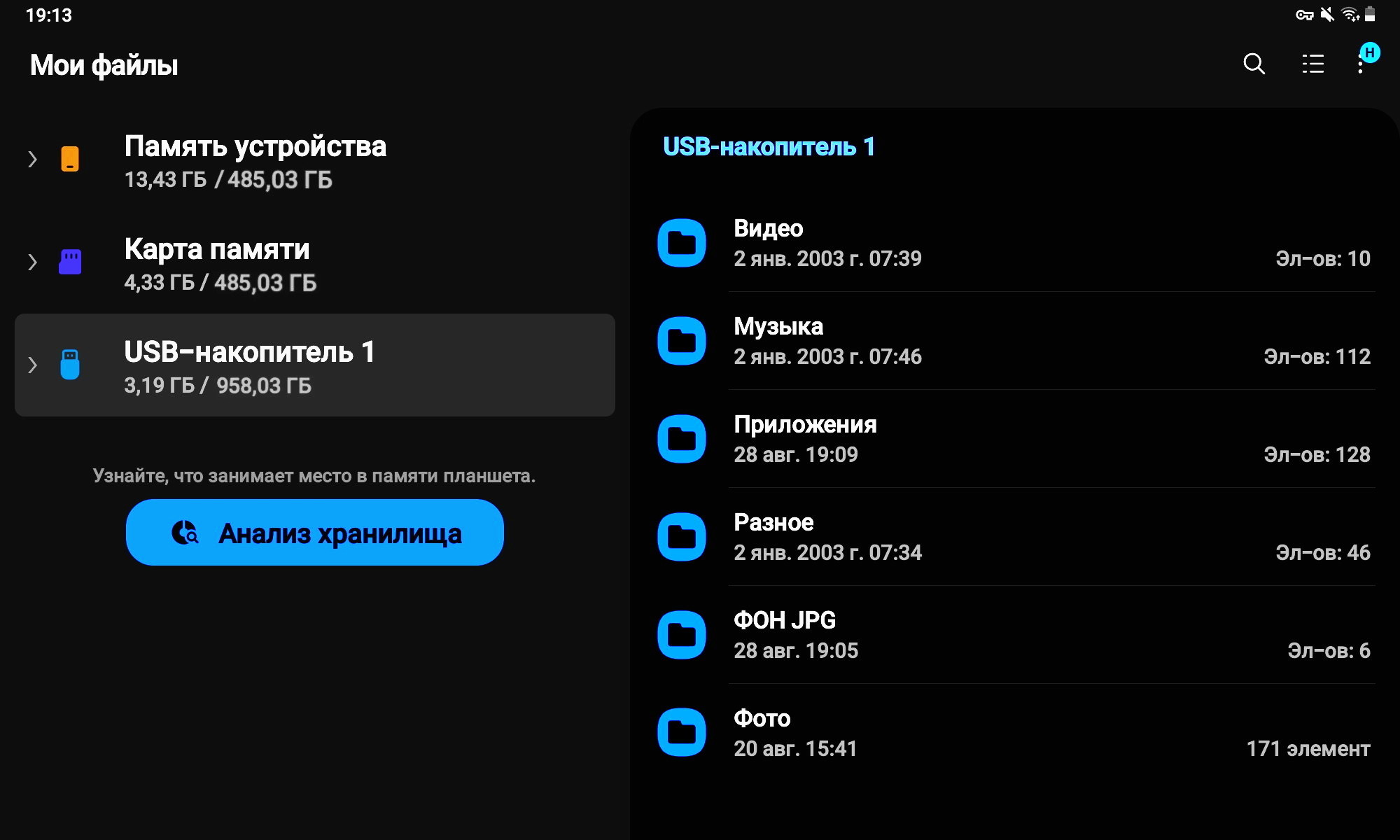Expand the Память устройства storage entry
Image resolution: width=1400 pixels, height=840 pixels.
point(31,160)
